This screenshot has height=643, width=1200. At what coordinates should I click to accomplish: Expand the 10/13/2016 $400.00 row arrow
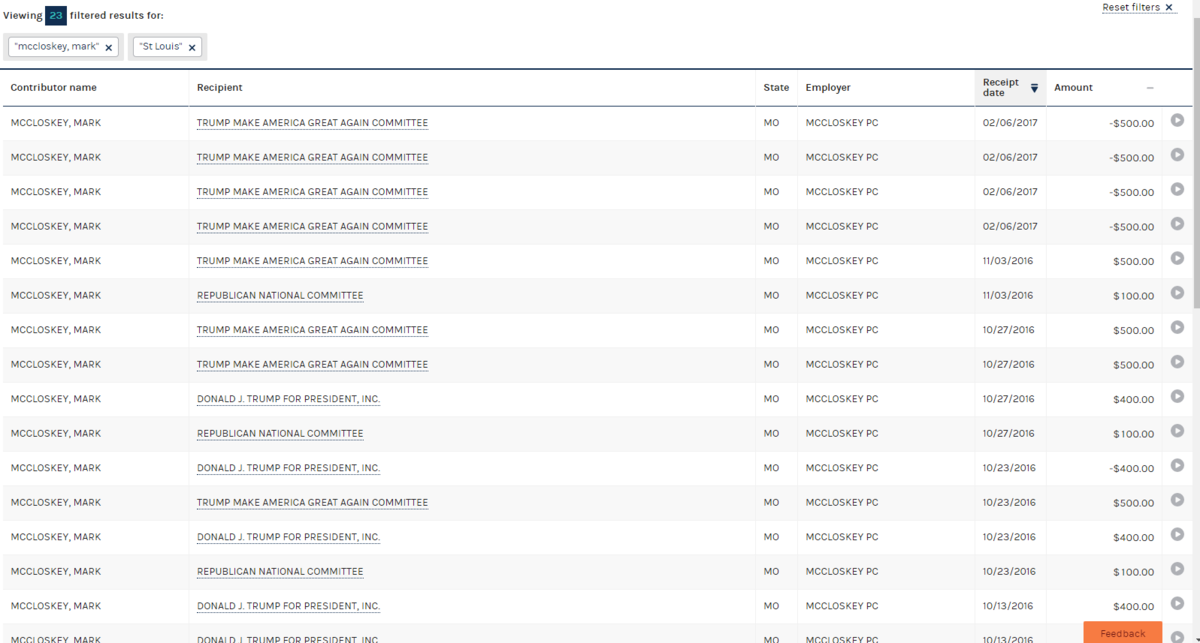1177,603
